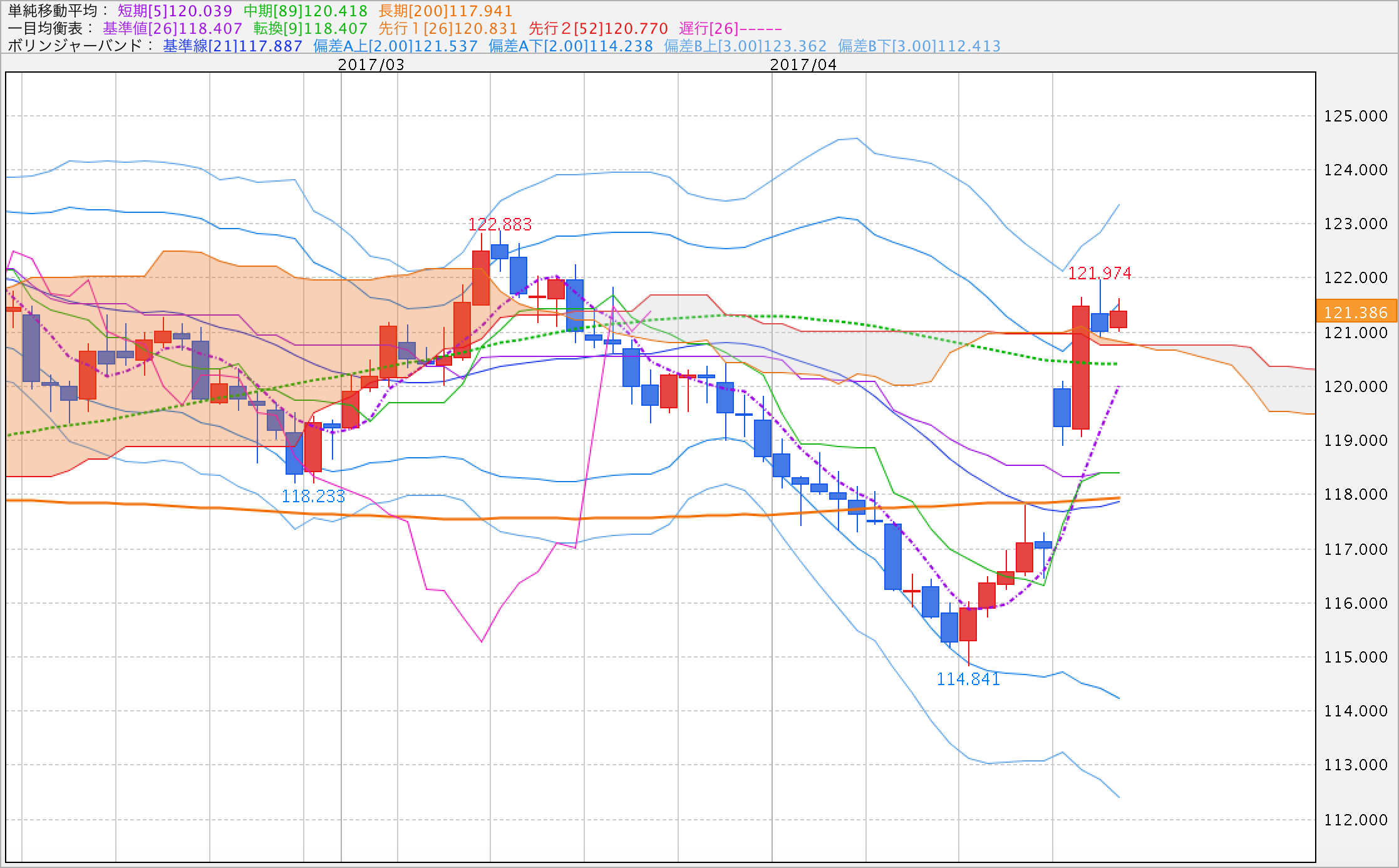
Task: Click the 114.841 low price label
Action: pyautogui.click(x=968, y=679)
